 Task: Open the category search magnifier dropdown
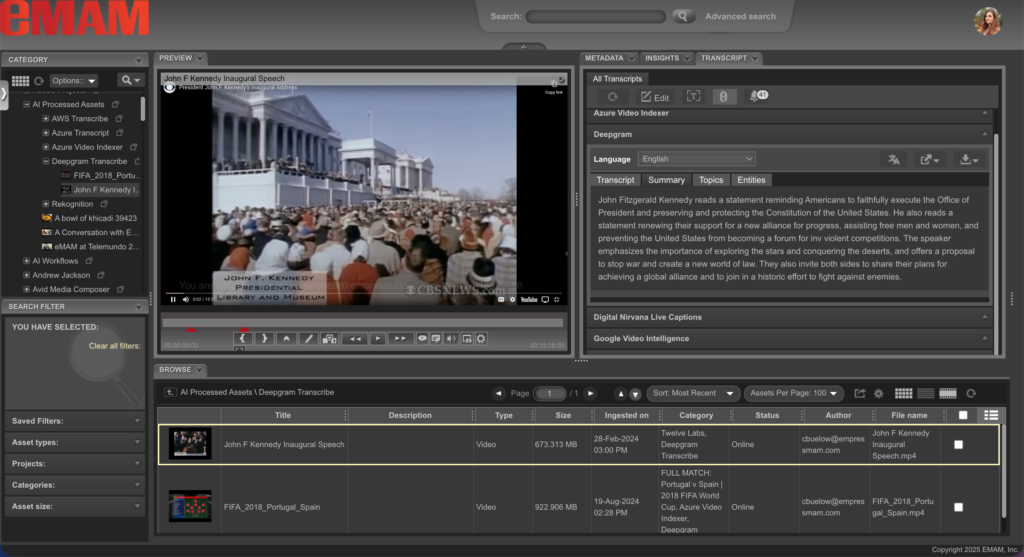click(x=130, y=80)
